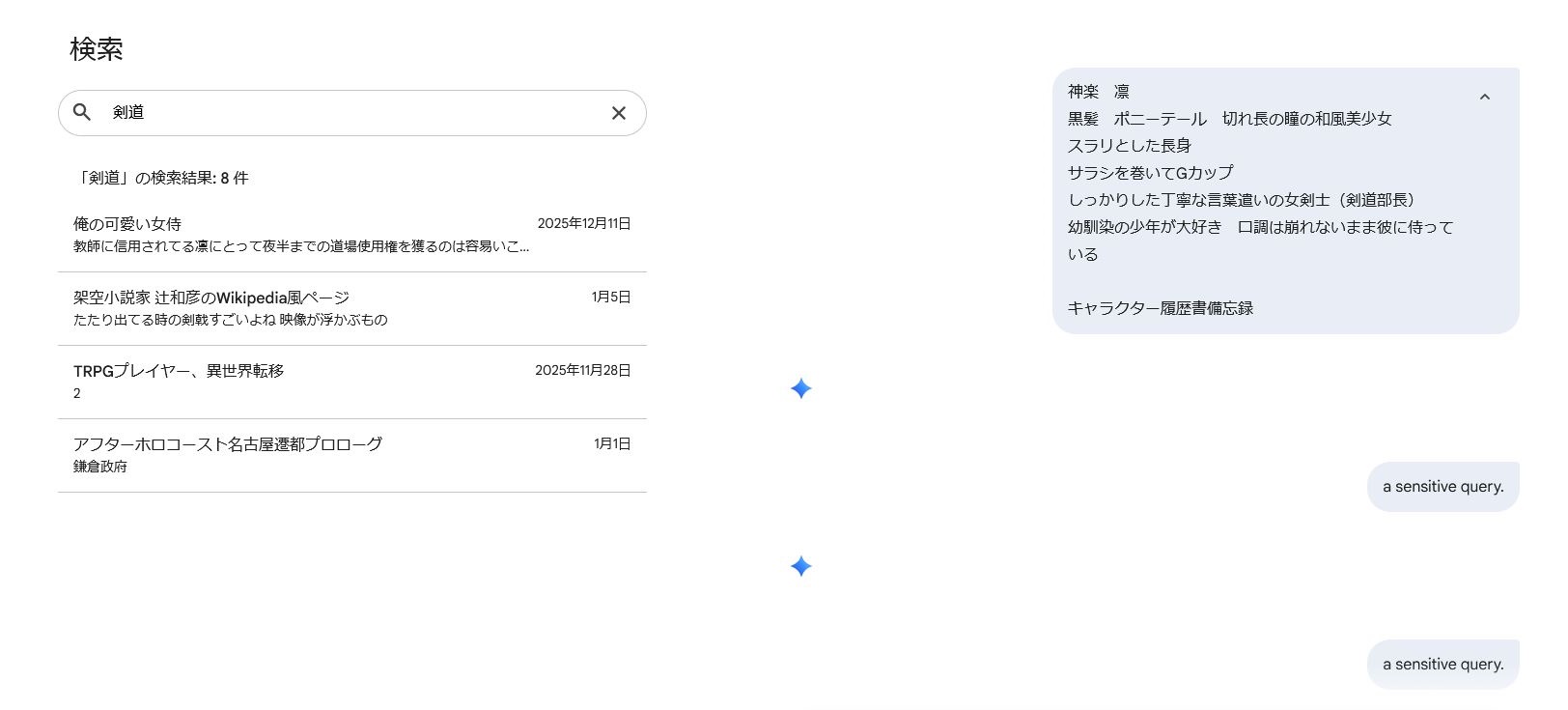Clear the search field with the X icon
Screen dimensions: 1568x710
(619, 113)
